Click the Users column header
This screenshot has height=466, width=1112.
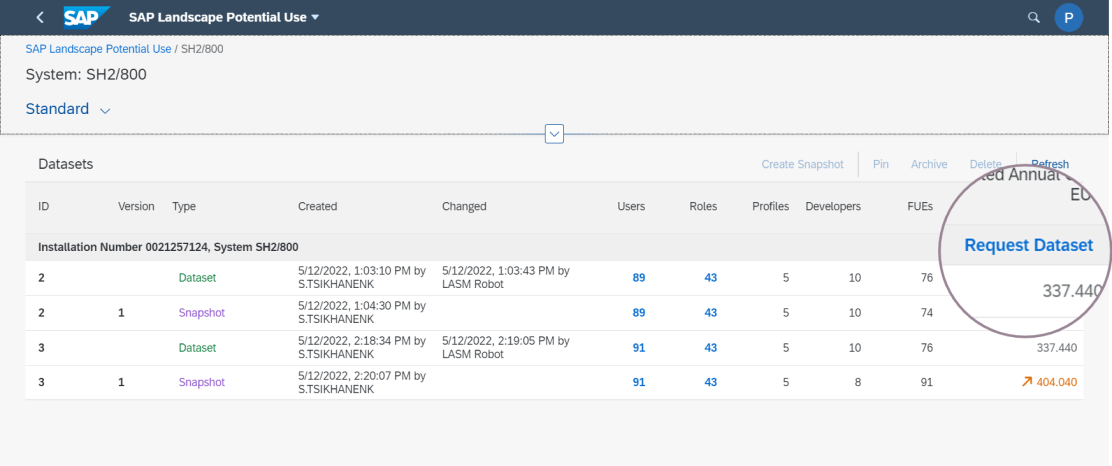pos(631,206)
